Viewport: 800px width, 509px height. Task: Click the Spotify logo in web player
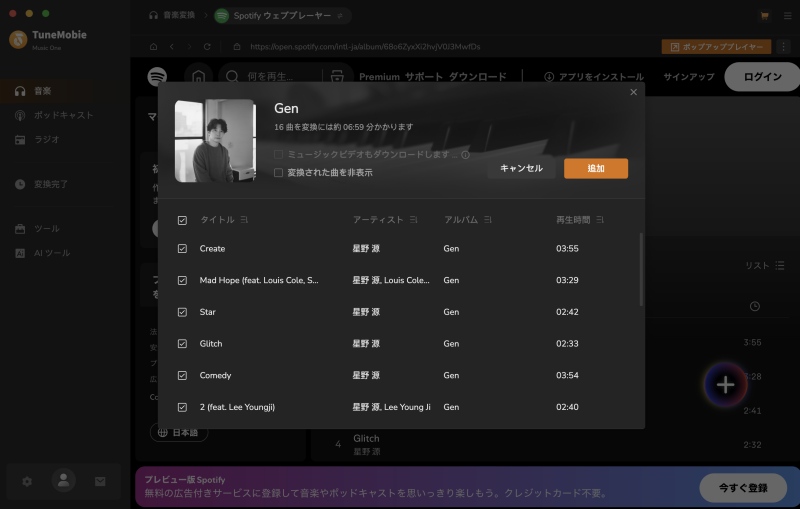157,77
